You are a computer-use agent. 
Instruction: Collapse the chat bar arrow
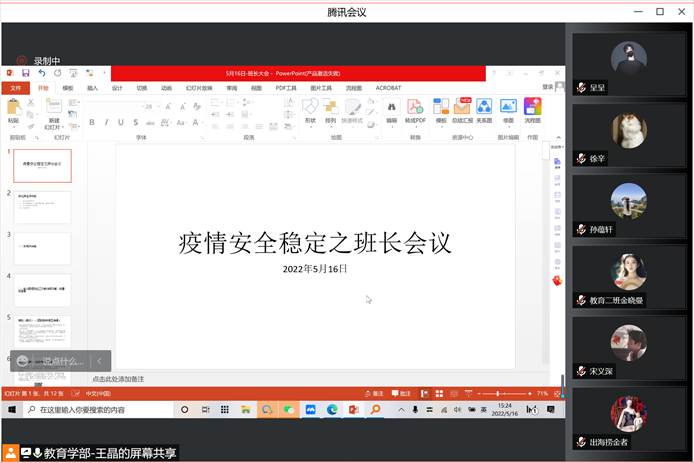click(x=100, y=361)
